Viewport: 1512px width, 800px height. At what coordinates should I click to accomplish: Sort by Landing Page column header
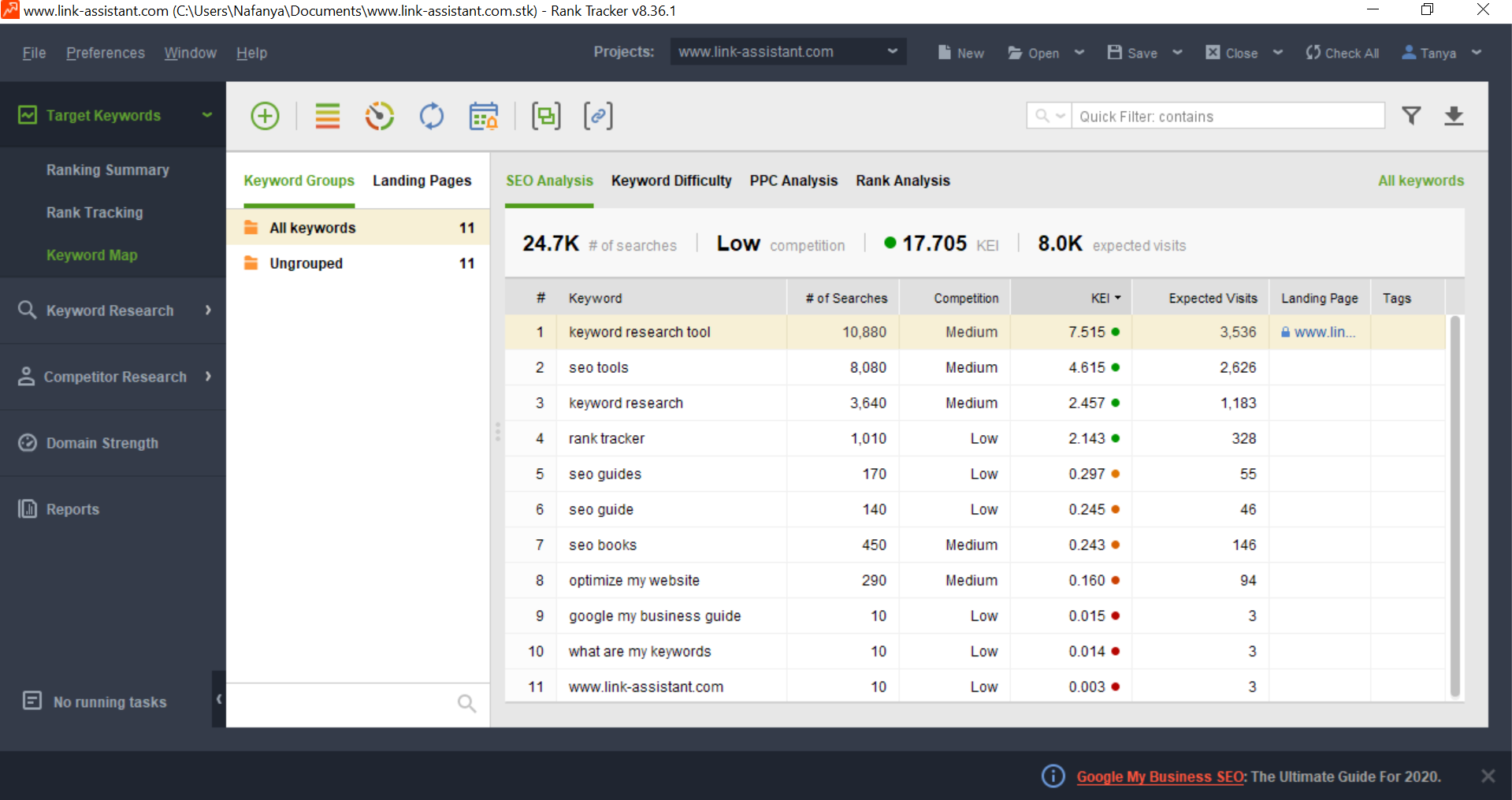[x=1320, y=298]
